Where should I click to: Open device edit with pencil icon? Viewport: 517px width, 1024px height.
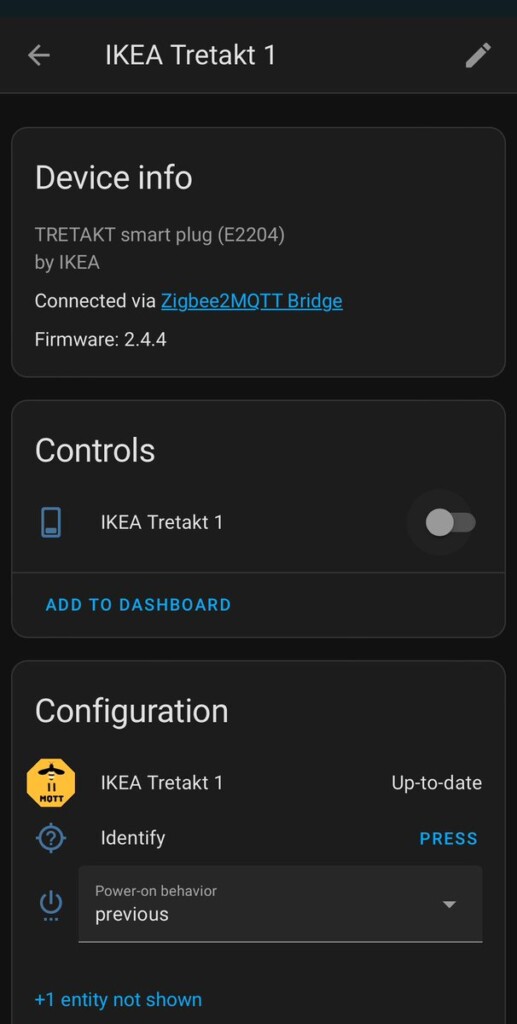[x=478, y=56]
